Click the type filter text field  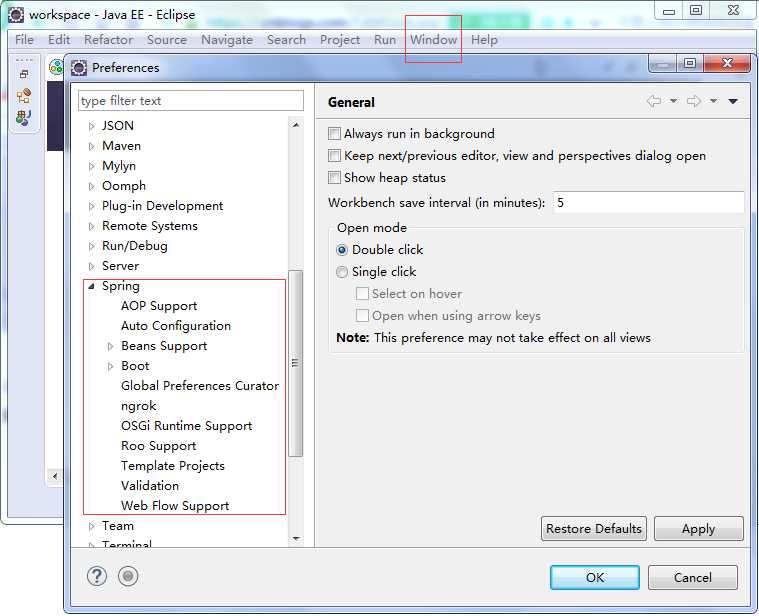[191, 101]
